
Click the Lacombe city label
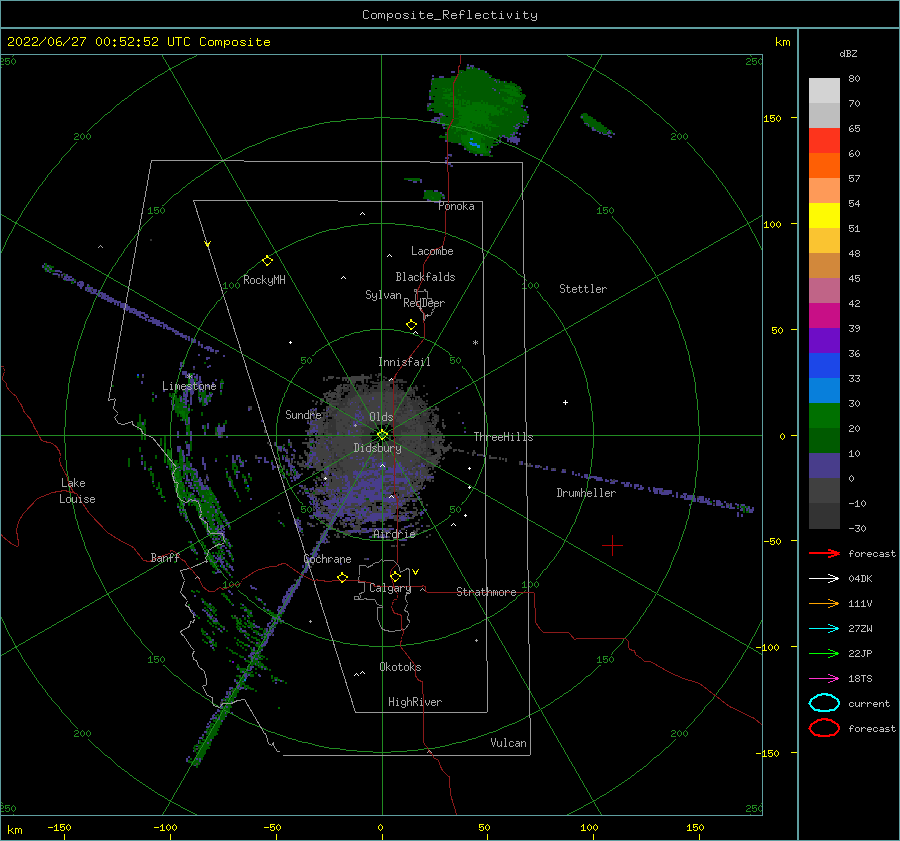tap(432, 251)
